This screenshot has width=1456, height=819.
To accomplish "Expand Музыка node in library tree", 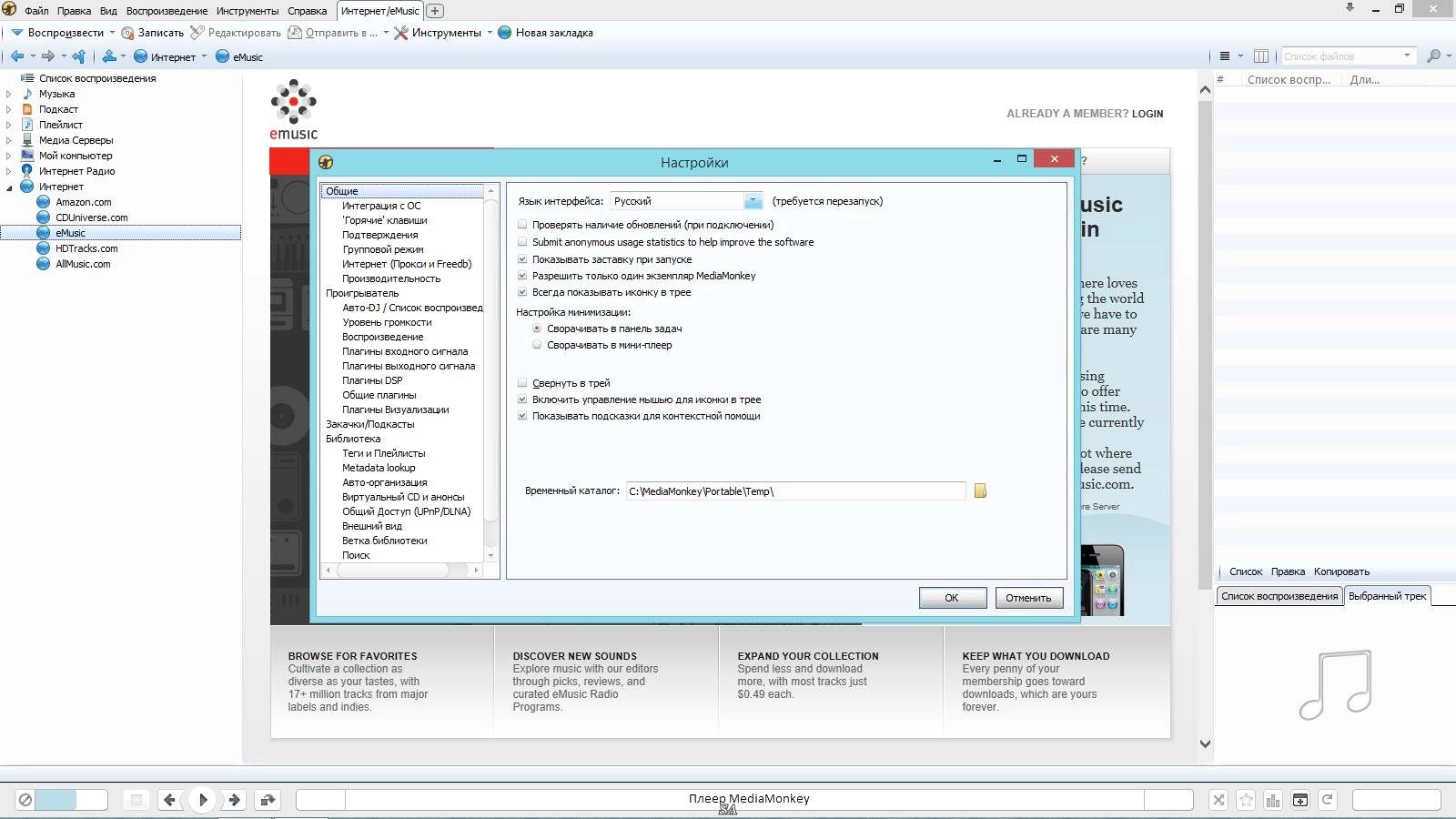I will 9,94.
